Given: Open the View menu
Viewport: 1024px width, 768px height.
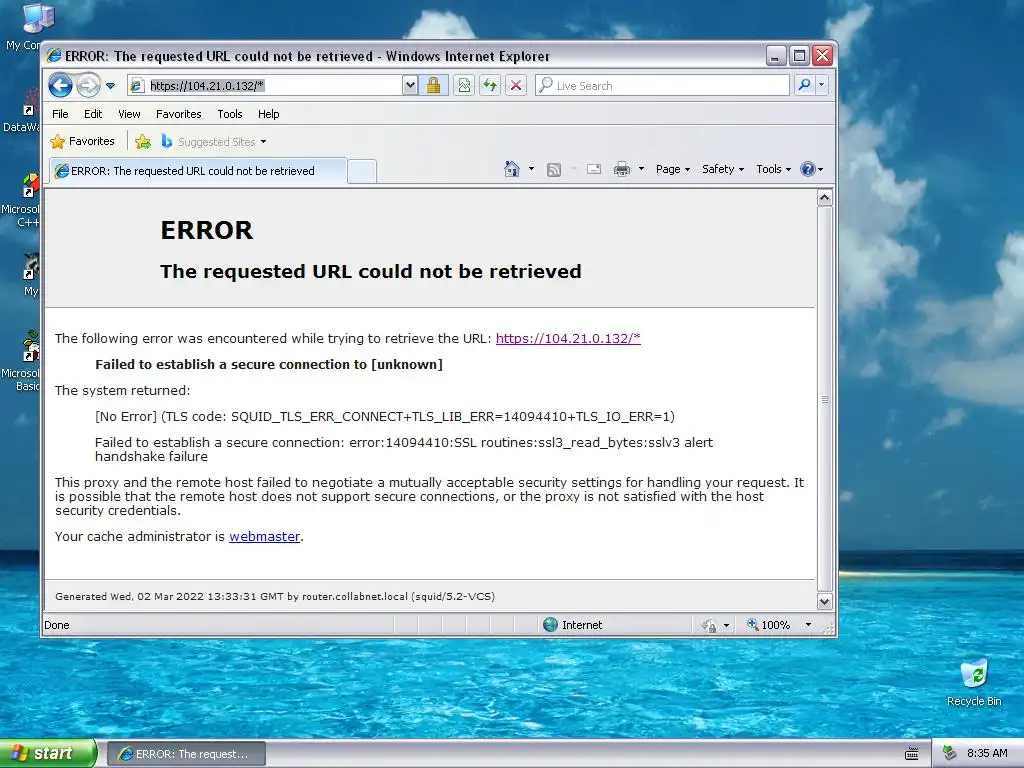Looking at the screenshot, I should coord(129,114).
